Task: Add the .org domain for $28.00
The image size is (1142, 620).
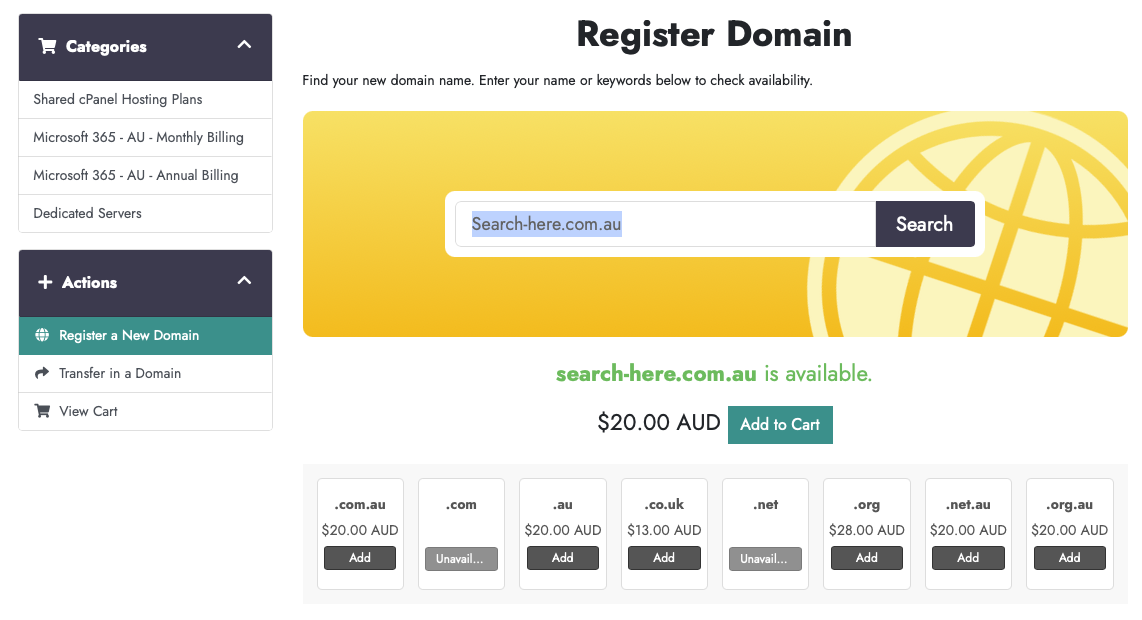Action: click(x=867, y=558)
